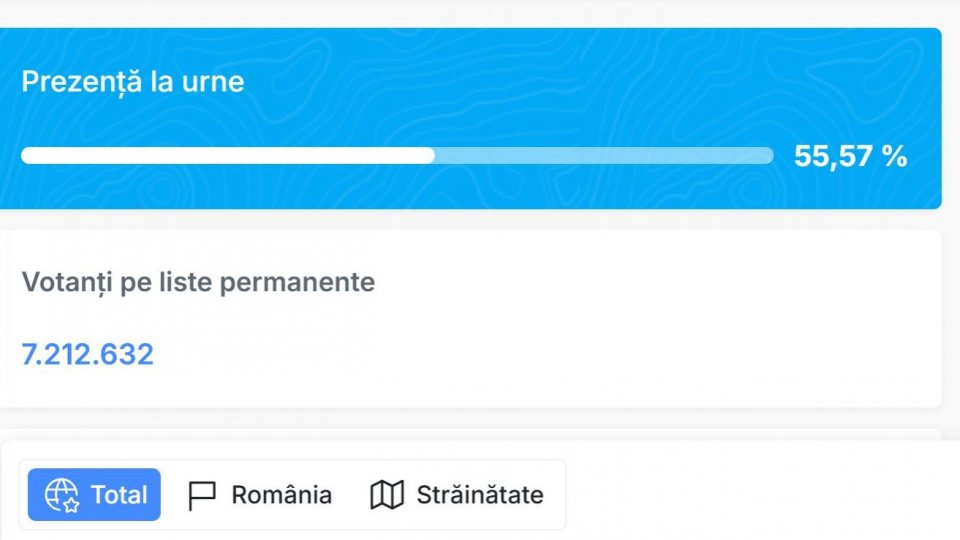The width and height of the screenshot is (960, 540).
Task: Click the Votanți pe liste permanente label
Action: 198,282
